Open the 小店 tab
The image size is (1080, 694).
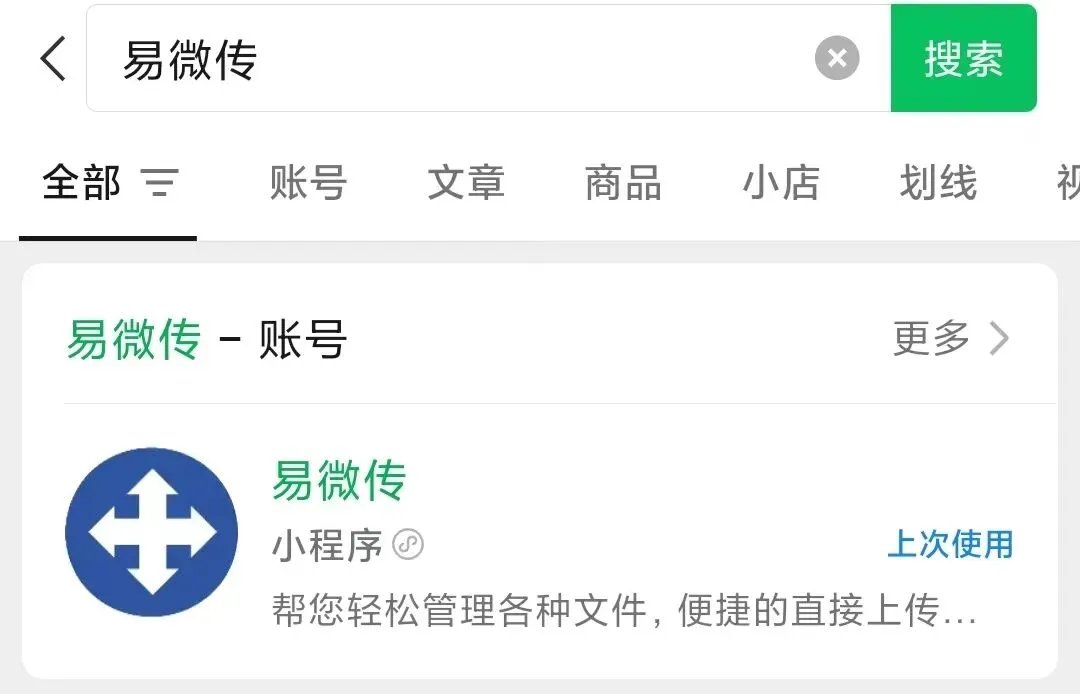pos(781,183)
